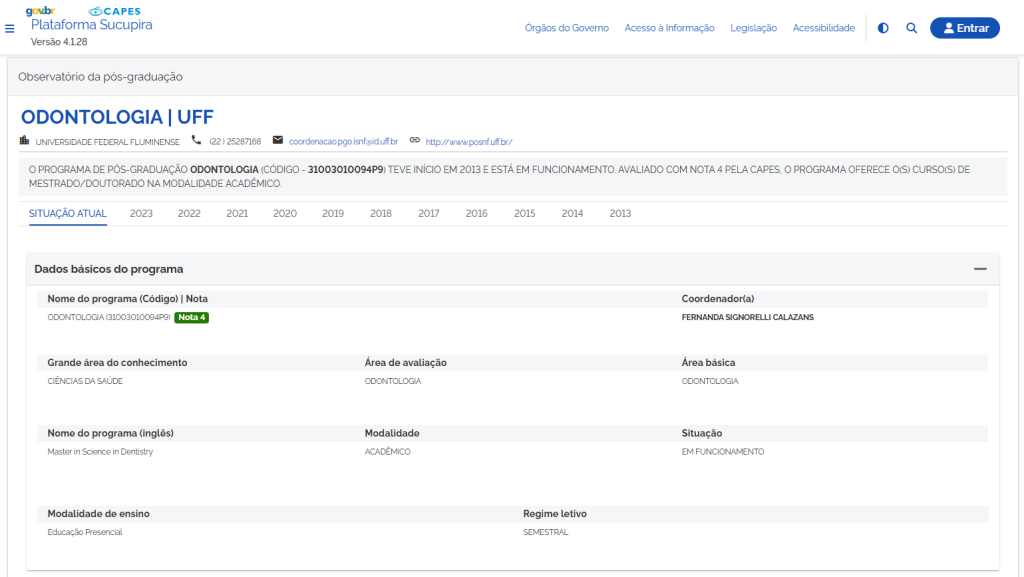This screenshot has width=1024, height=577.
Task: Click the green Nota 4 badge
Action: click(191, 317)
